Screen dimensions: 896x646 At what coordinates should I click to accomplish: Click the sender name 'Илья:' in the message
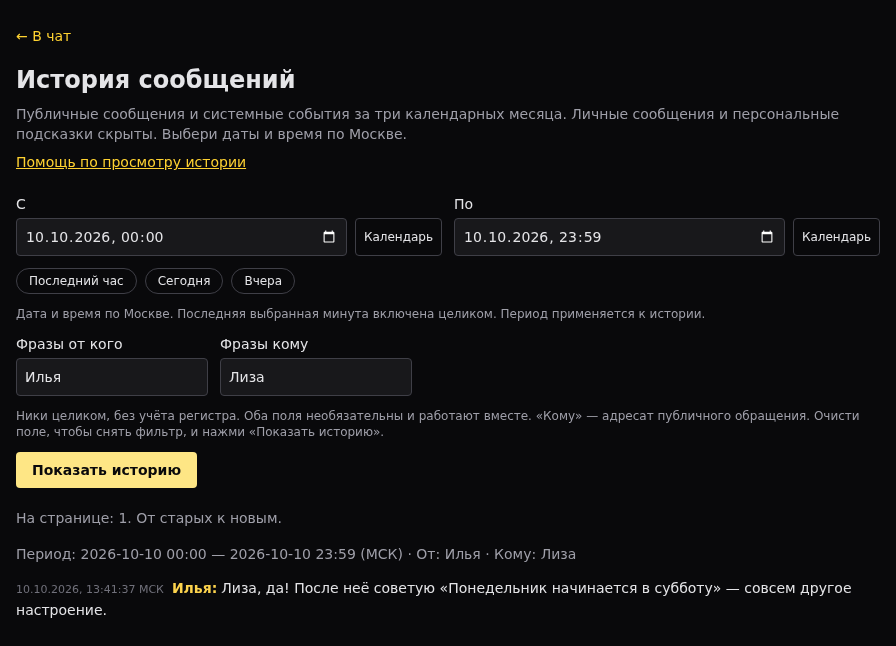(194, 588)
